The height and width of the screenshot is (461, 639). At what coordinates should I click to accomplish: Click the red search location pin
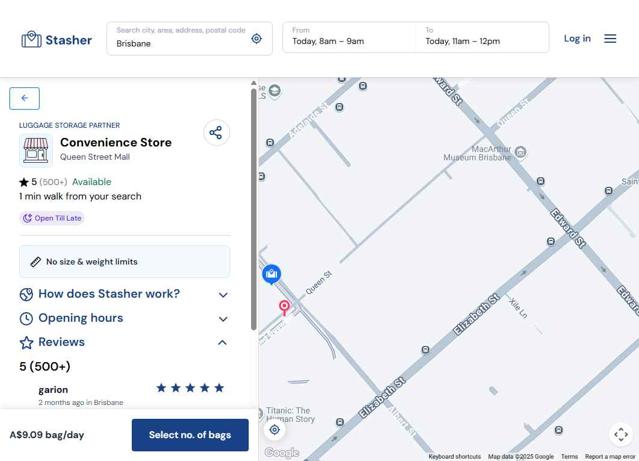284,307
